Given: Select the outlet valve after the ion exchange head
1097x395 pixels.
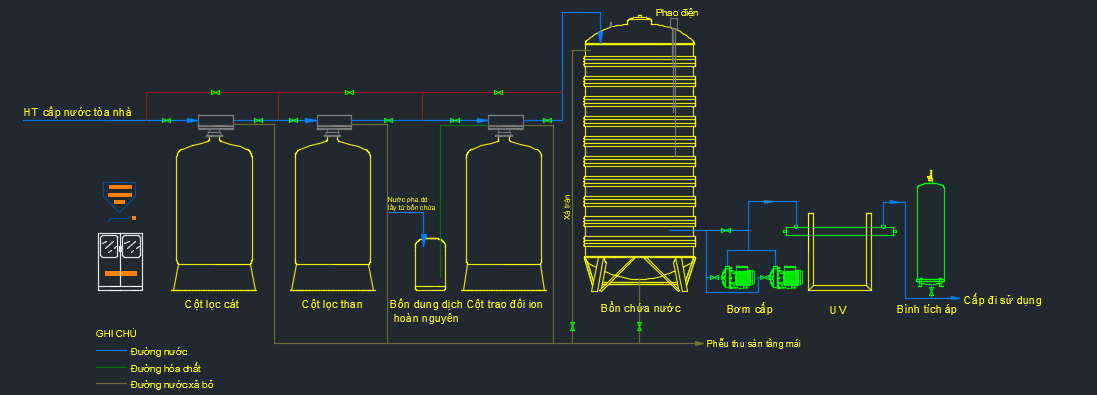Looking at the screenshot, I should 548,120.
